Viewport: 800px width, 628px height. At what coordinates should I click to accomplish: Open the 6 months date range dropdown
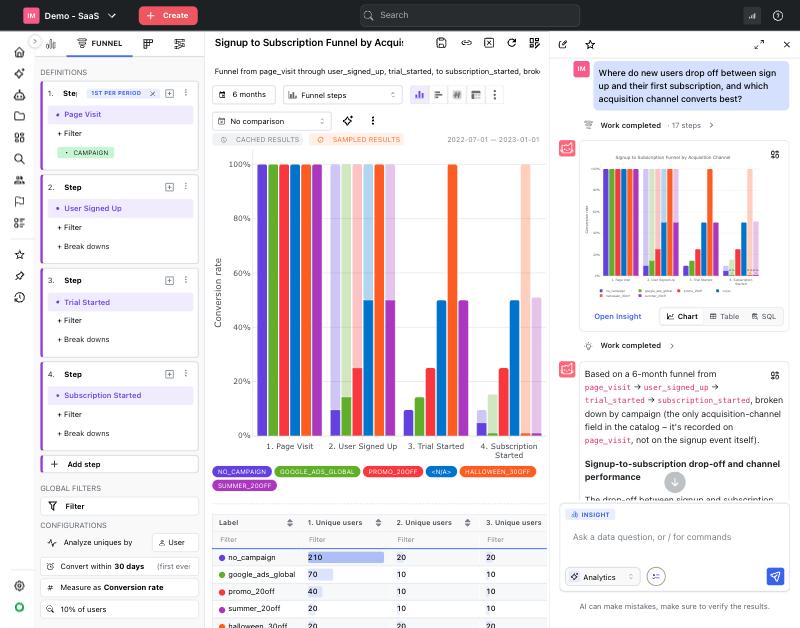point(244,95)
